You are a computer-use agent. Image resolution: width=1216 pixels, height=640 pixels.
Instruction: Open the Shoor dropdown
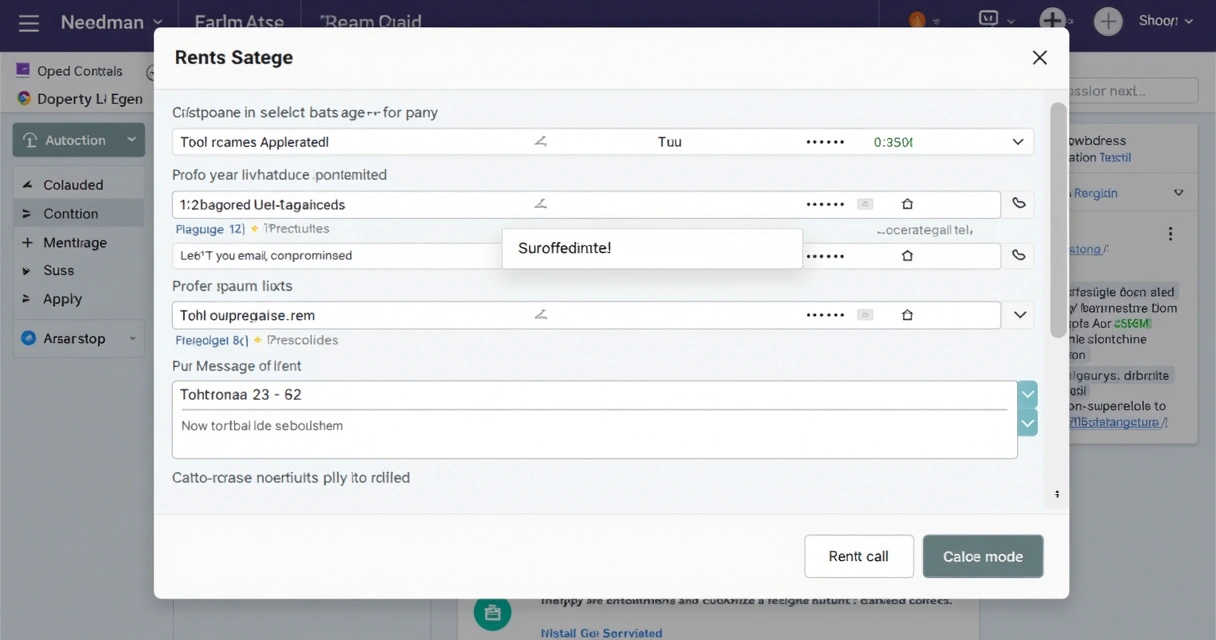1165,21
